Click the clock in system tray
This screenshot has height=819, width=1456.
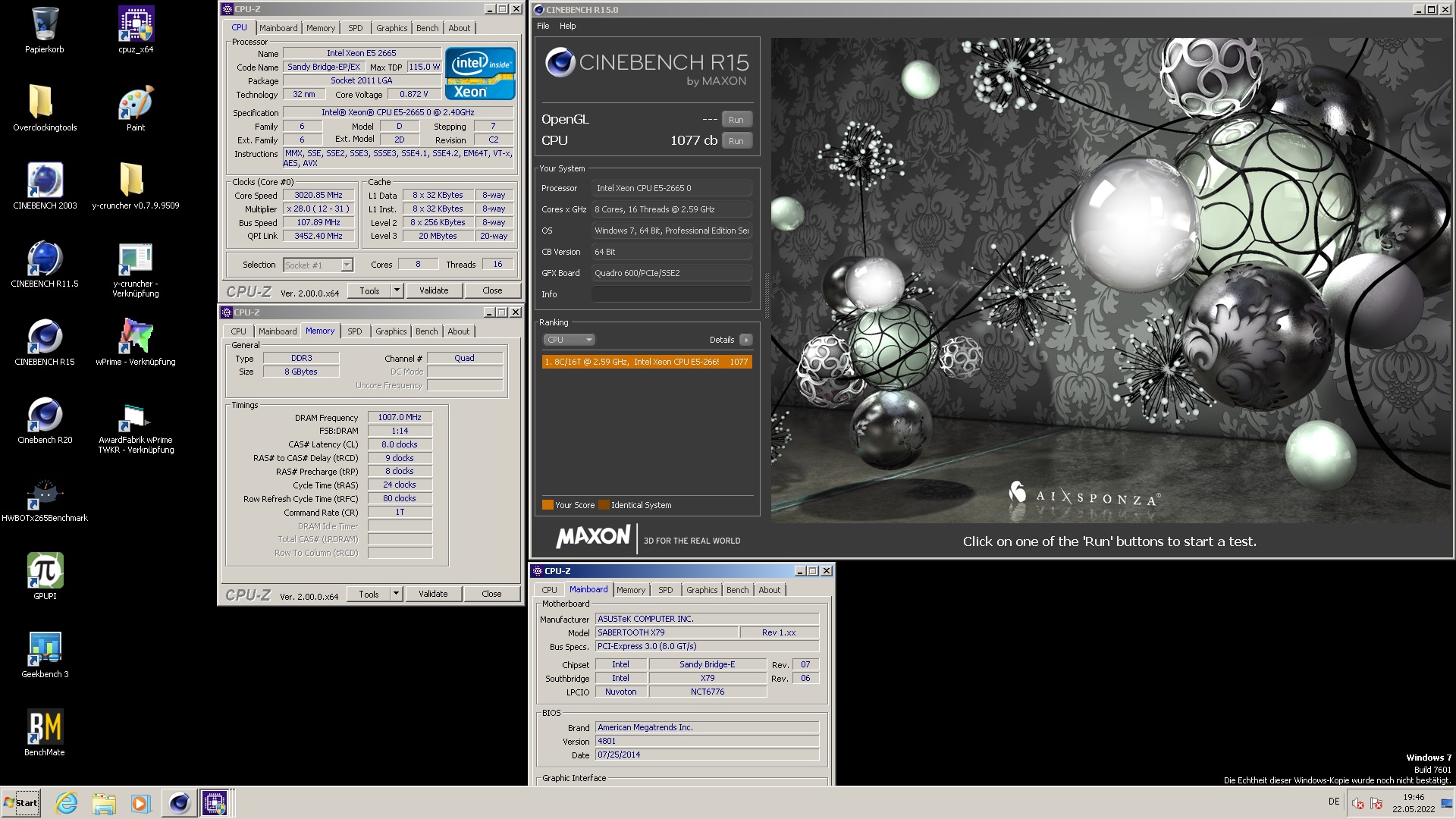(x=1414, y=803)
